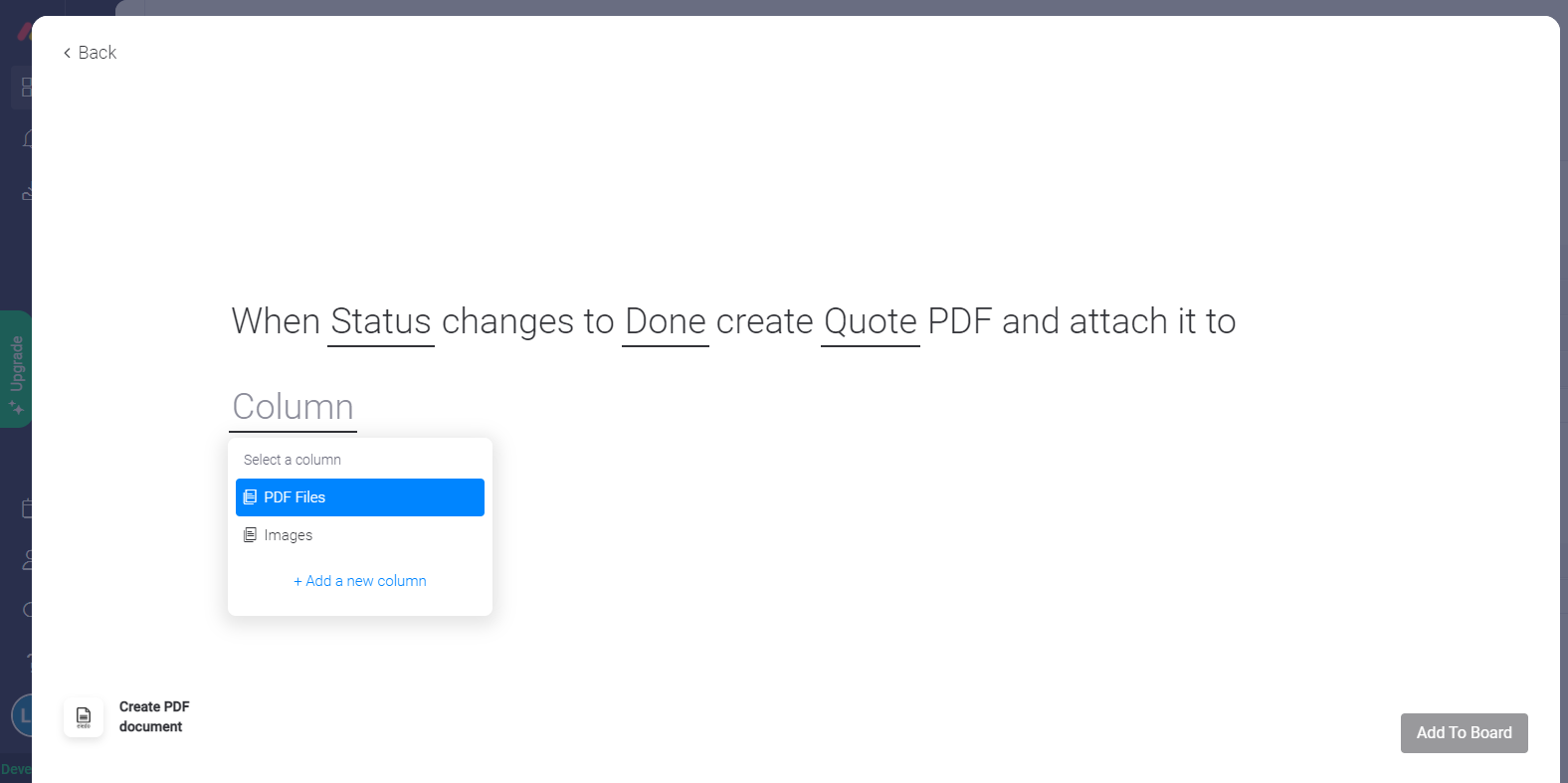Screen dimensions: 1568x783
Task: Click the Back chevron arrow
Action: tap(67, 53)
